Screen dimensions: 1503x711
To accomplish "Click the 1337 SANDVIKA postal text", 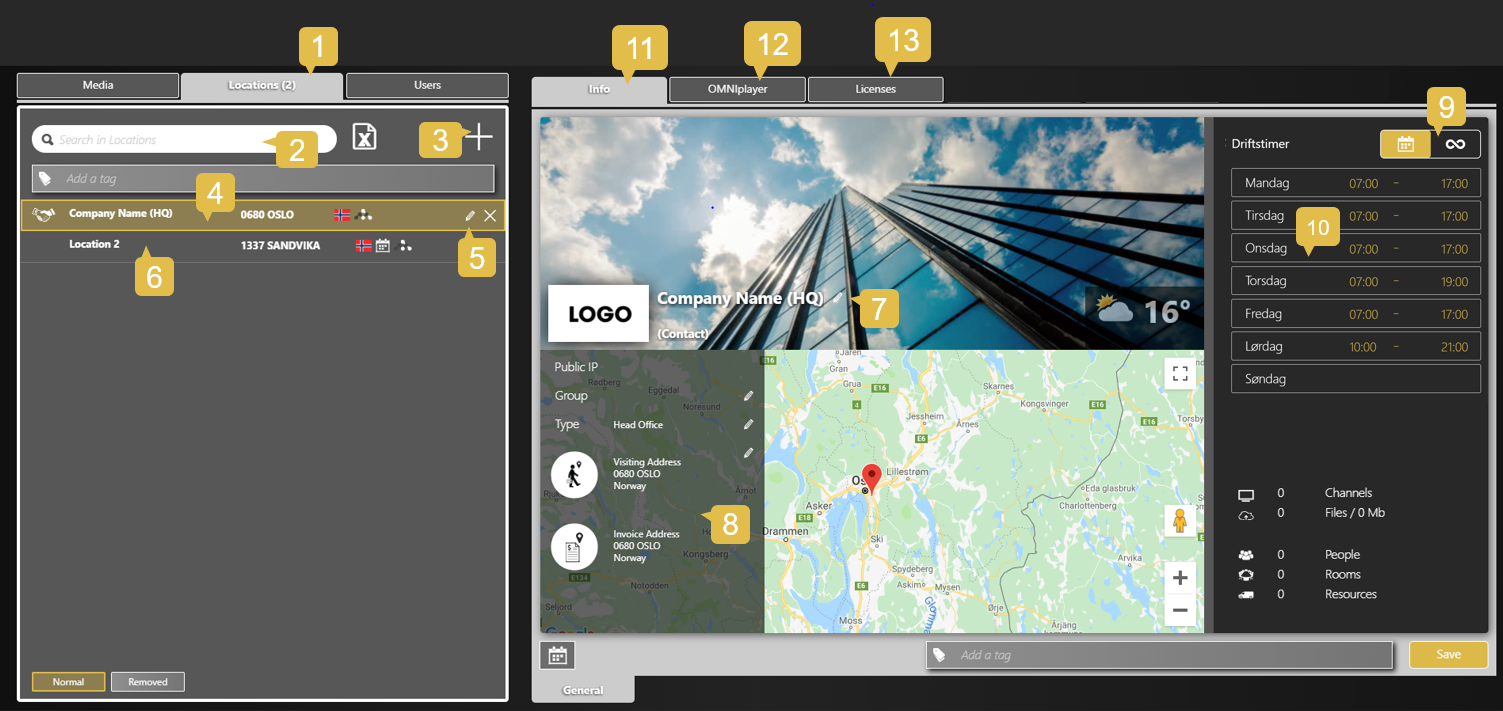I will point(281,245).
